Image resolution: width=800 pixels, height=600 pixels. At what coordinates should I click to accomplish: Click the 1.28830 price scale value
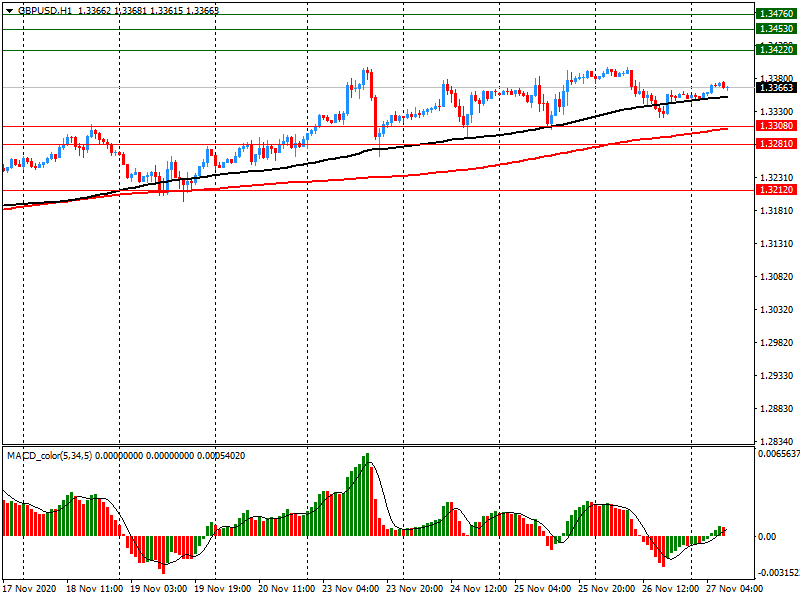(x=777, y=408)
